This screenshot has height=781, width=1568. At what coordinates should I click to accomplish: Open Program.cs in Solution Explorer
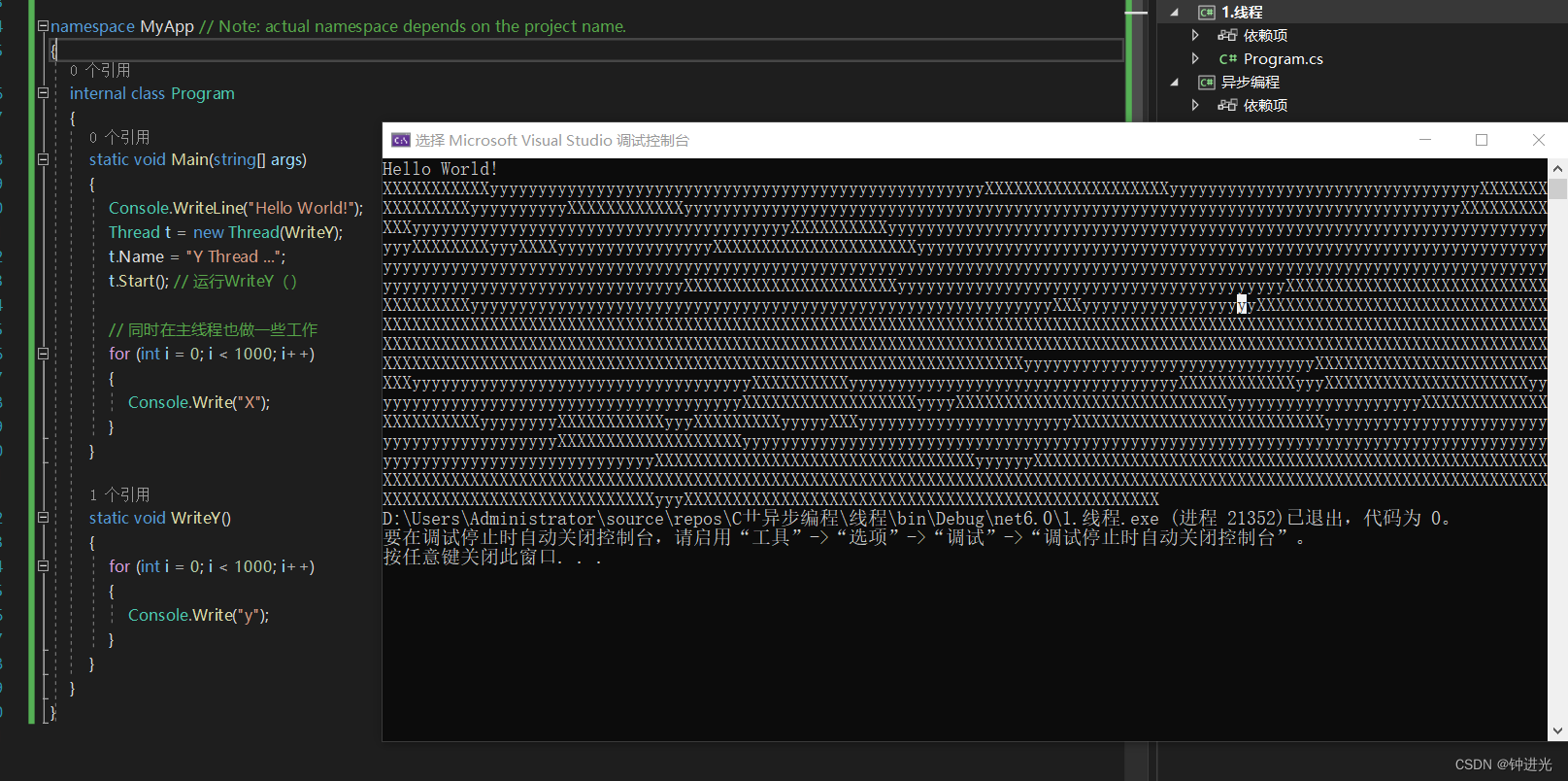coord(1283,58)
